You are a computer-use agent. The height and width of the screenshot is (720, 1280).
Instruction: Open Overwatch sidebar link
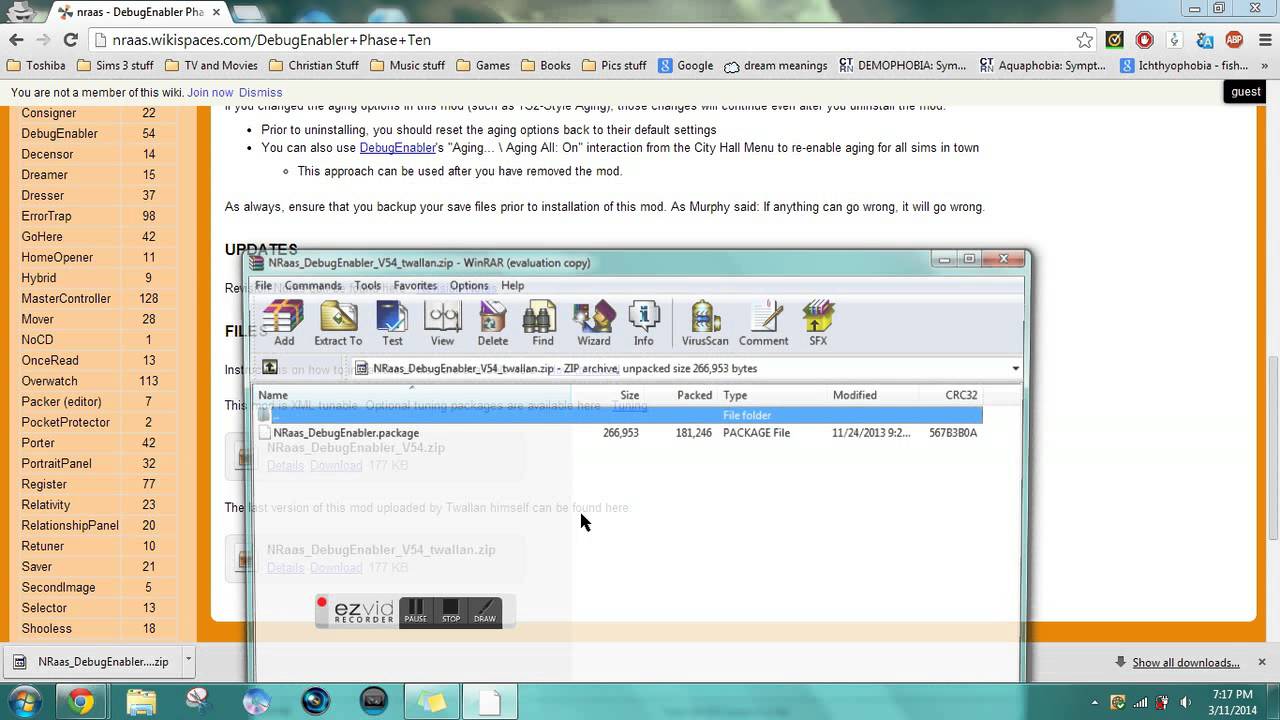point(49,381)
